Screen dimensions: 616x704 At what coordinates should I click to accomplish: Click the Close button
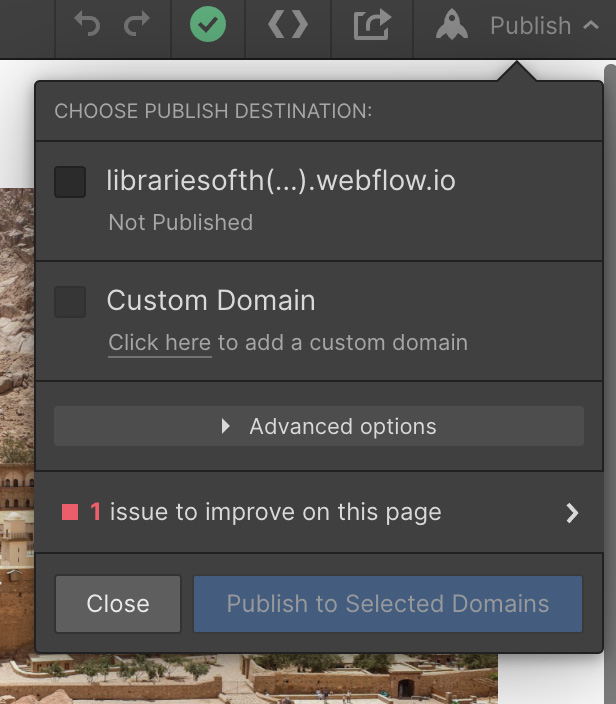[118, 604]
